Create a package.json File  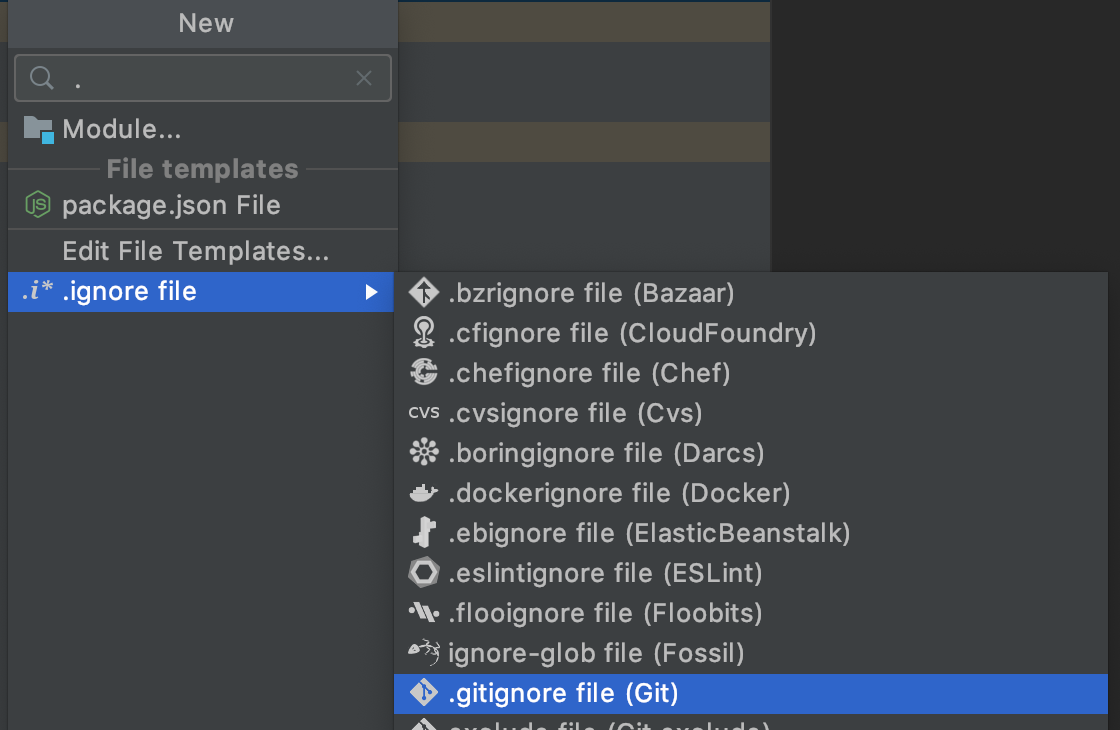point(203,206)
